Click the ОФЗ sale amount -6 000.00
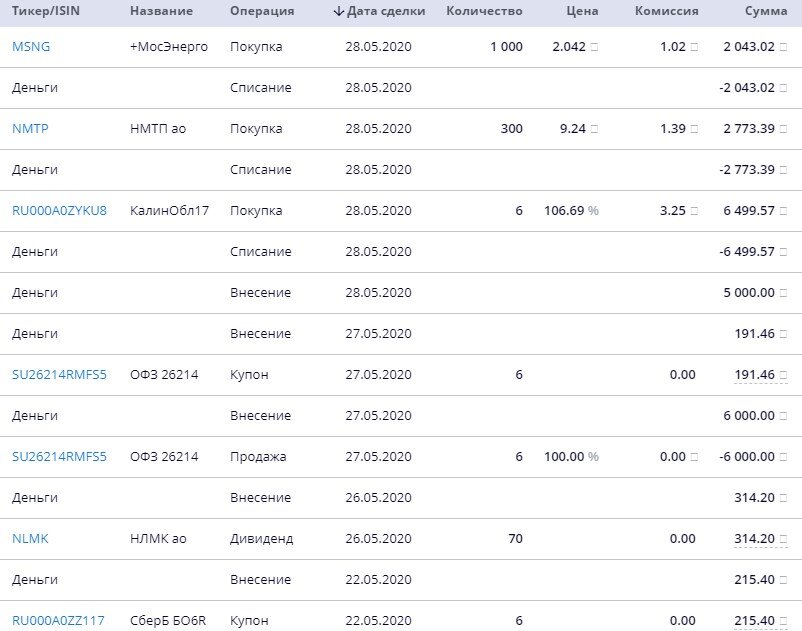 (x=747, y=456)
